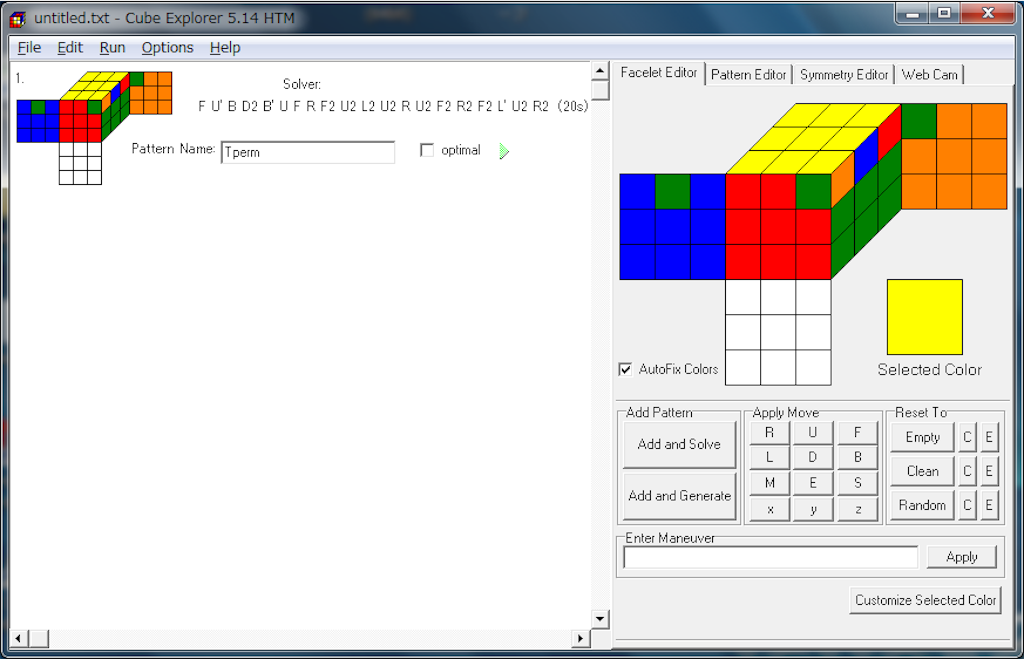Click the C button next to Random

pos(967,505)
